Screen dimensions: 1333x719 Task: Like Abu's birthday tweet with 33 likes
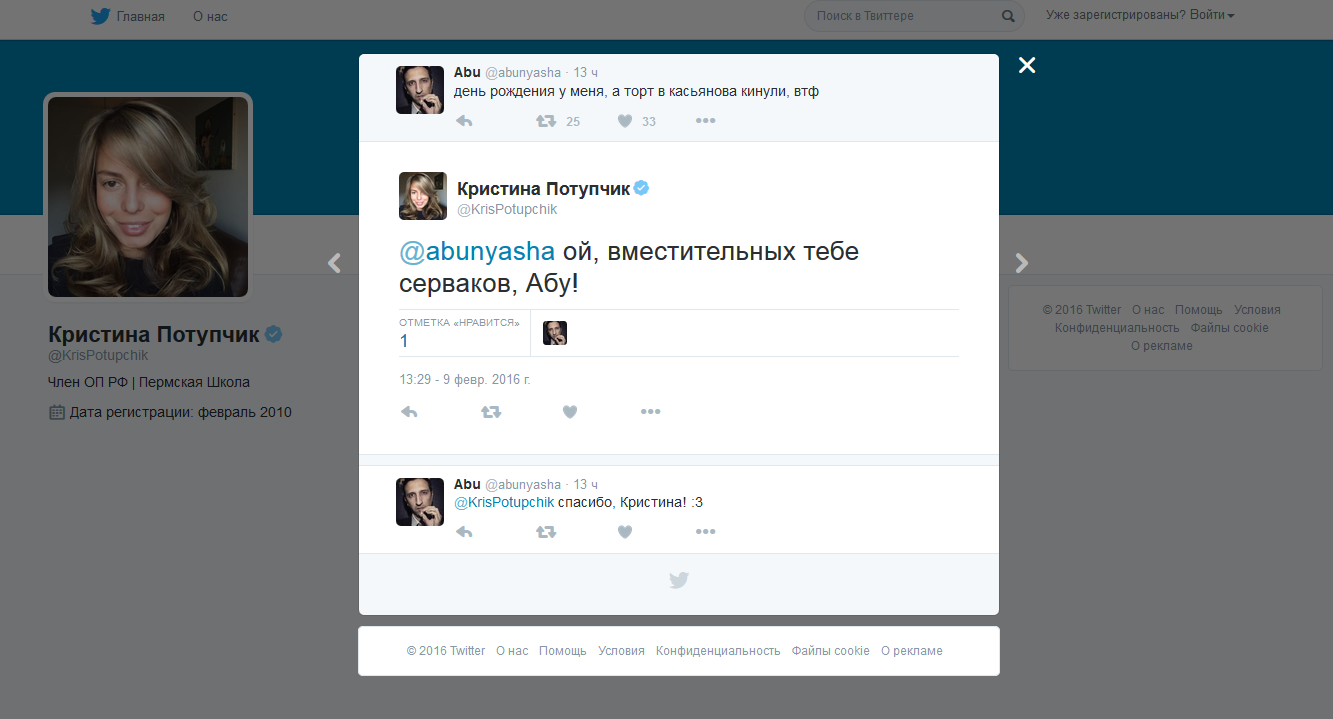pyautogui.click(x=625, y=121)
